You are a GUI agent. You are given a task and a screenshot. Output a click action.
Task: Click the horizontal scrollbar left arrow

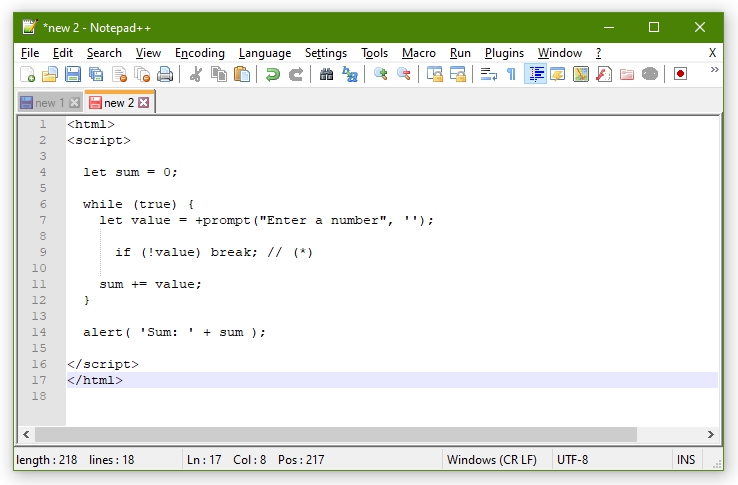(x=26, y=434)
